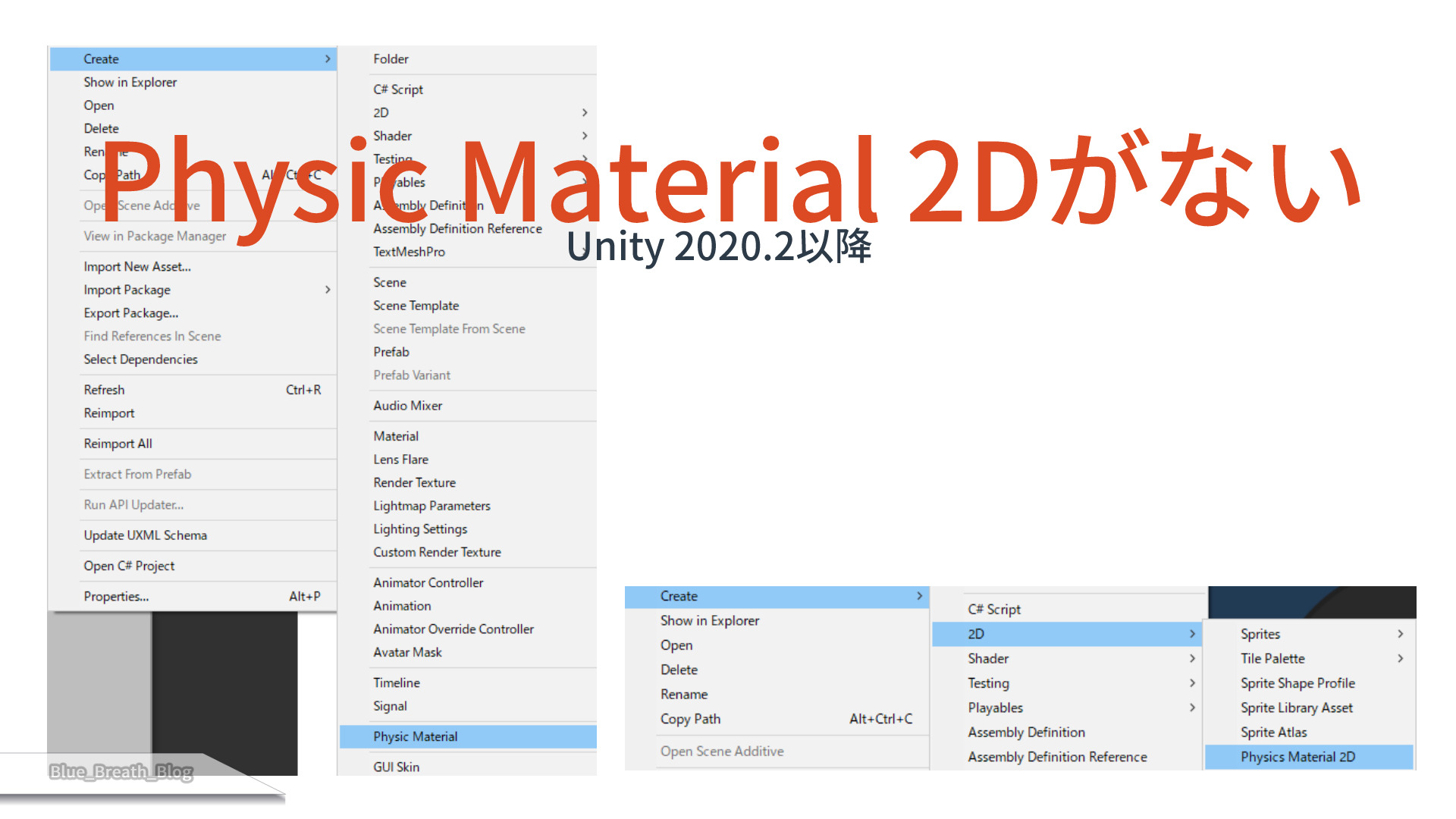Choose Delete in the right context menu
Viewport: 1456px width, 819px height.
pyautogui.click(x=679, y=670)
